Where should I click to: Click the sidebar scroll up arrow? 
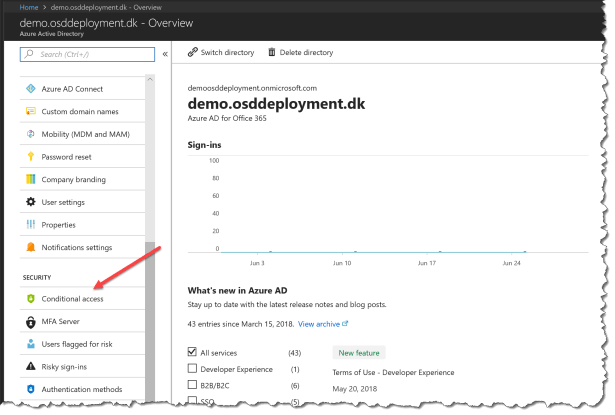(x=150, y=79)
